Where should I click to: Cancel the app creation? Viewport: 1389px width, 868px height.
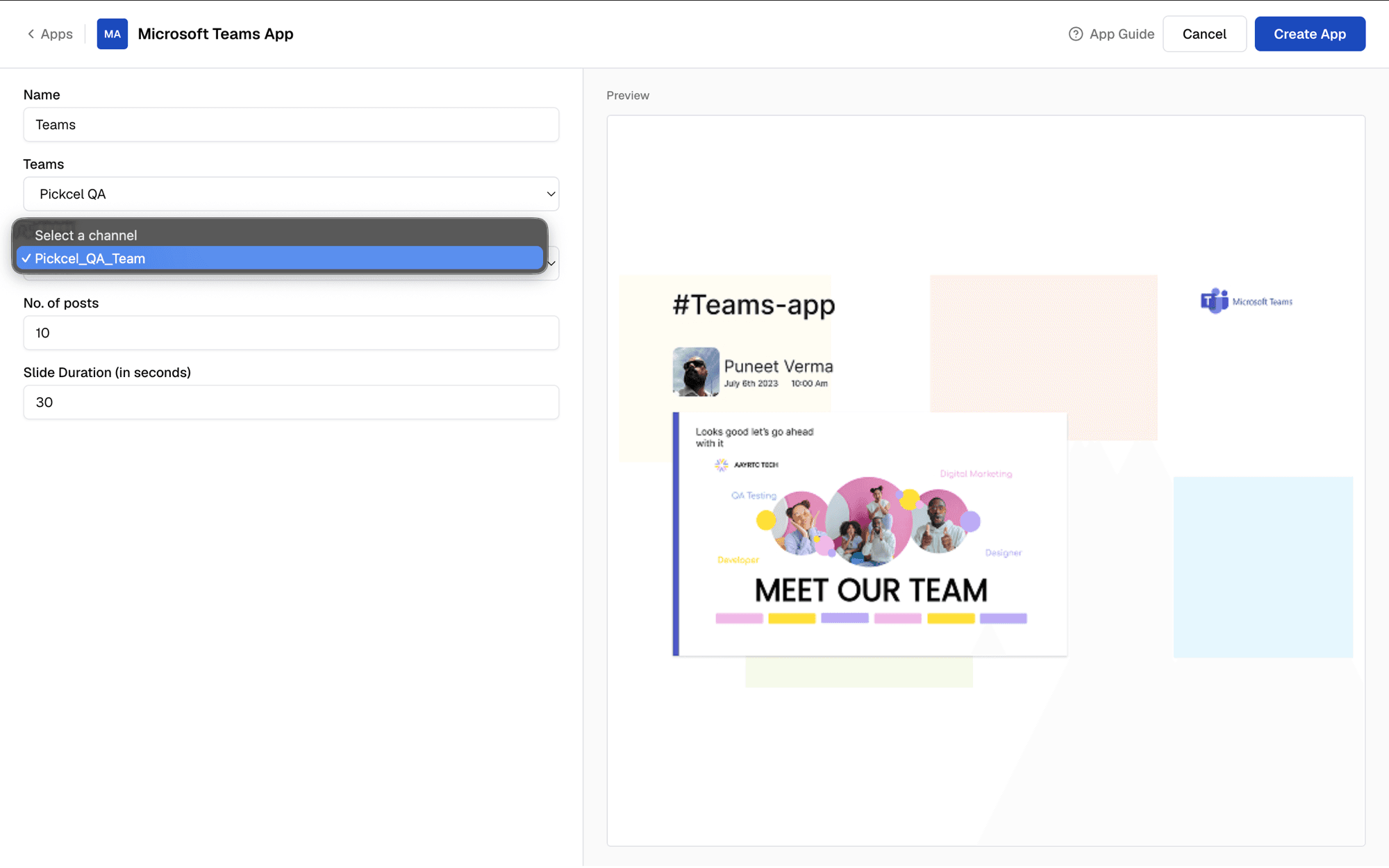(x=1204, y=34)
